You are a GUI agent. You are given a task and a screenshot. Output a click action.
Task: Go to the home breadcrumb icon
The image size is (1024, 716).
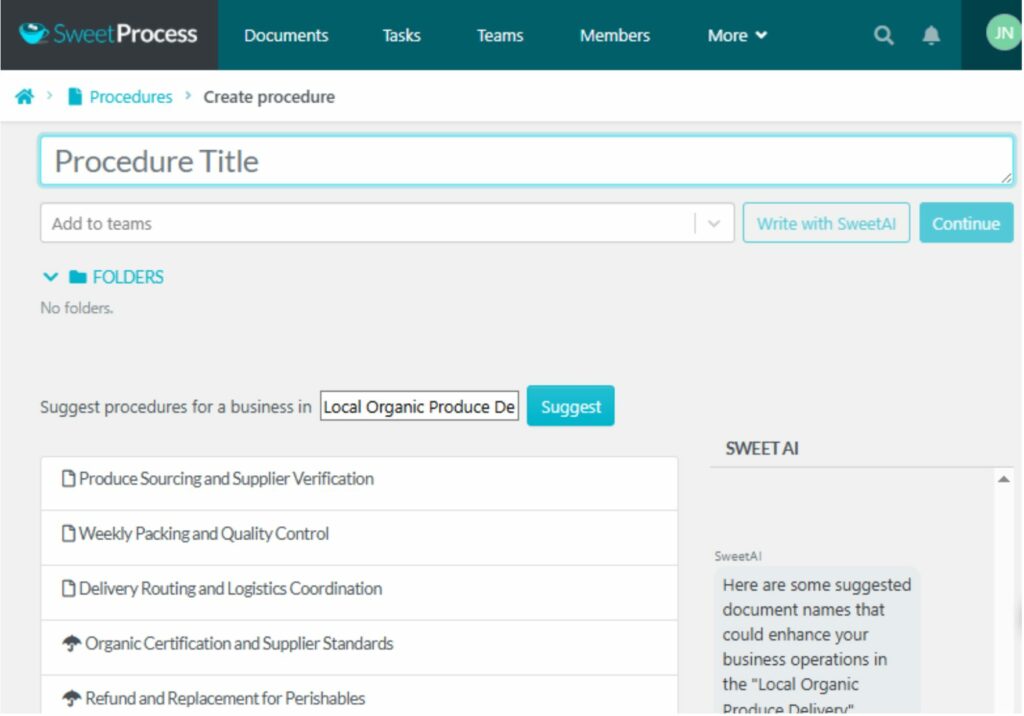coord(24,97)
